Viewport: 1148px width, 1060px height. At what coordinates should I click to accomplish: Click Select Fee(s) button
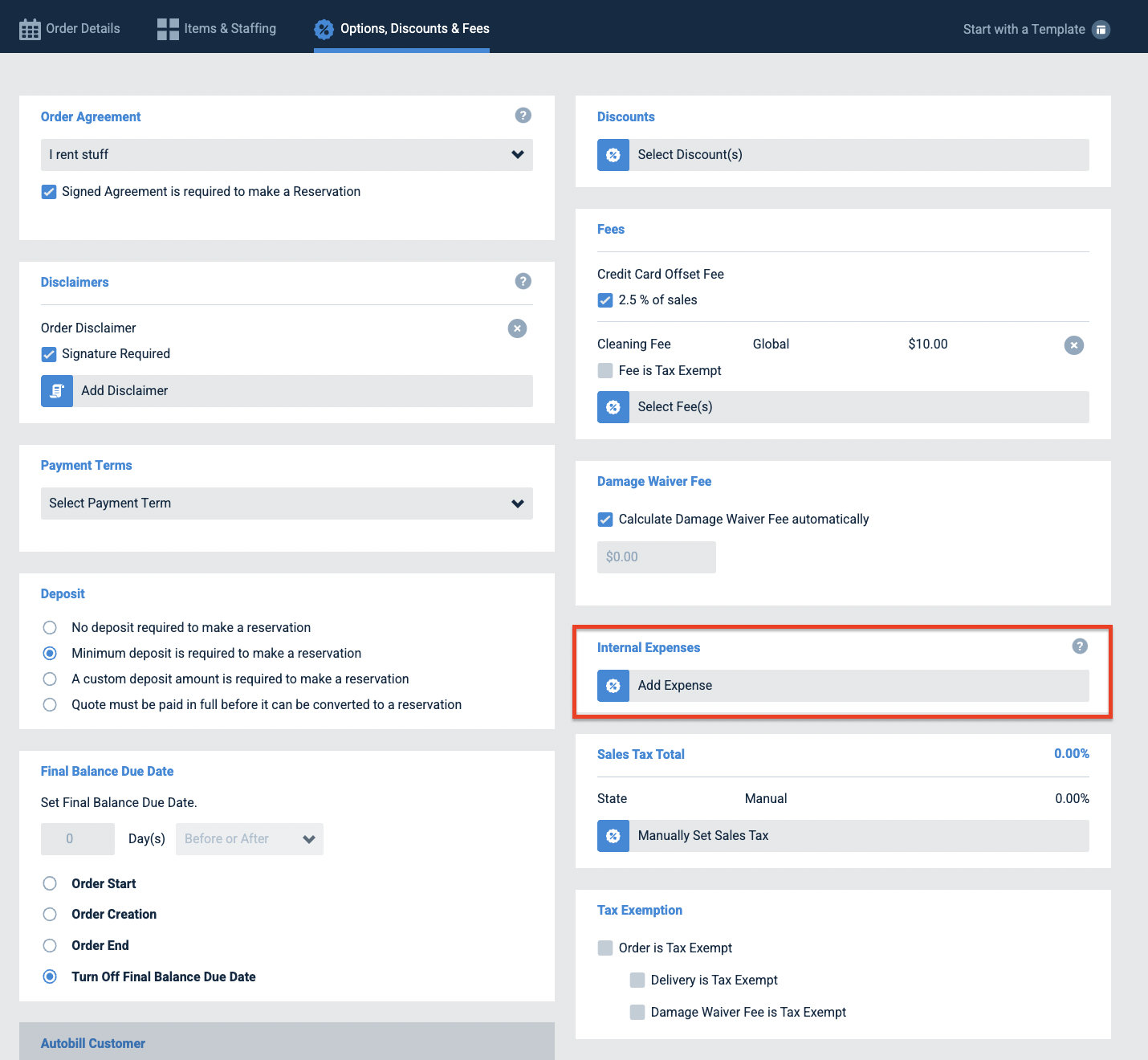click(843, 407)
